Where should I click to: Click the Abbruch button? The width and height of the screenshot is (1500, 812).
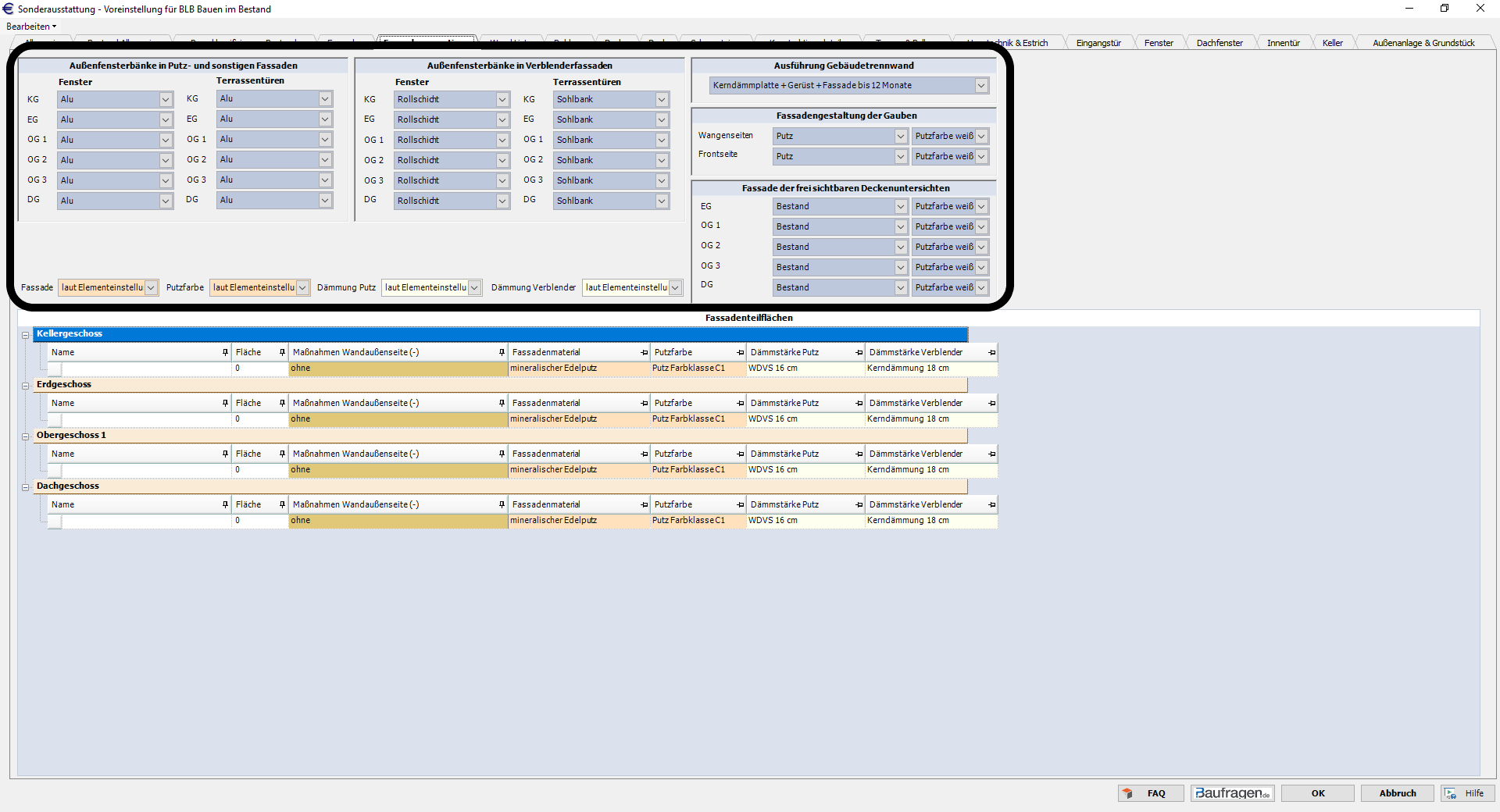(x=1397, y=793)
